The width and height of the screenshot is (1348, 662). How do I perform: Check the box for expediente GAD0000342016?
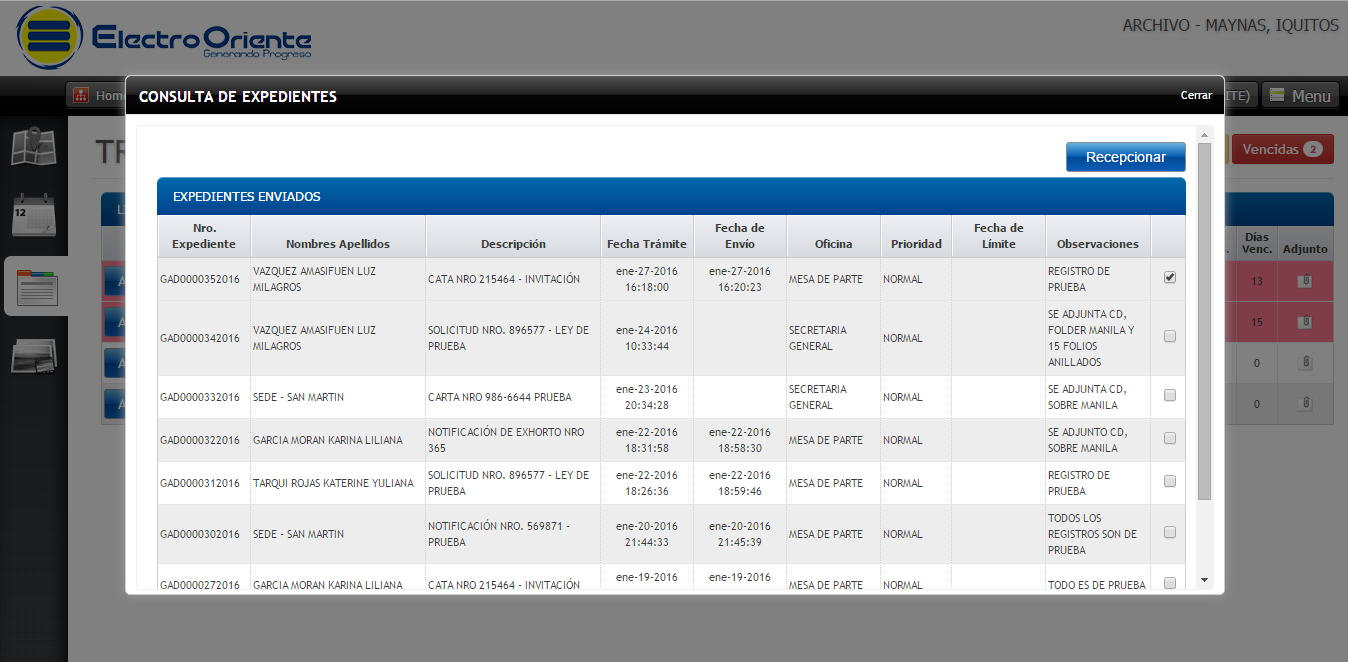1169,337
